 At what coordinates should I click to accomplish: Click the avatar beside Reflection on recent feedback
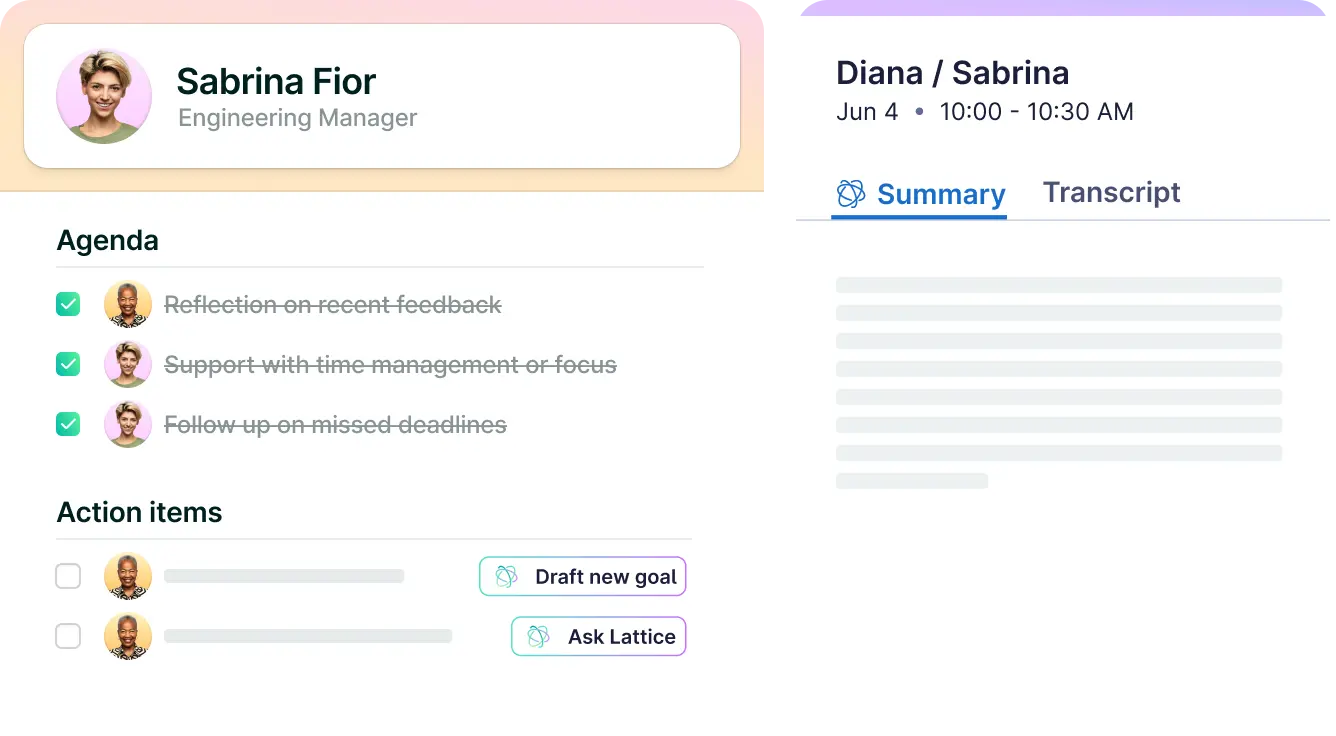coord(128,305)
